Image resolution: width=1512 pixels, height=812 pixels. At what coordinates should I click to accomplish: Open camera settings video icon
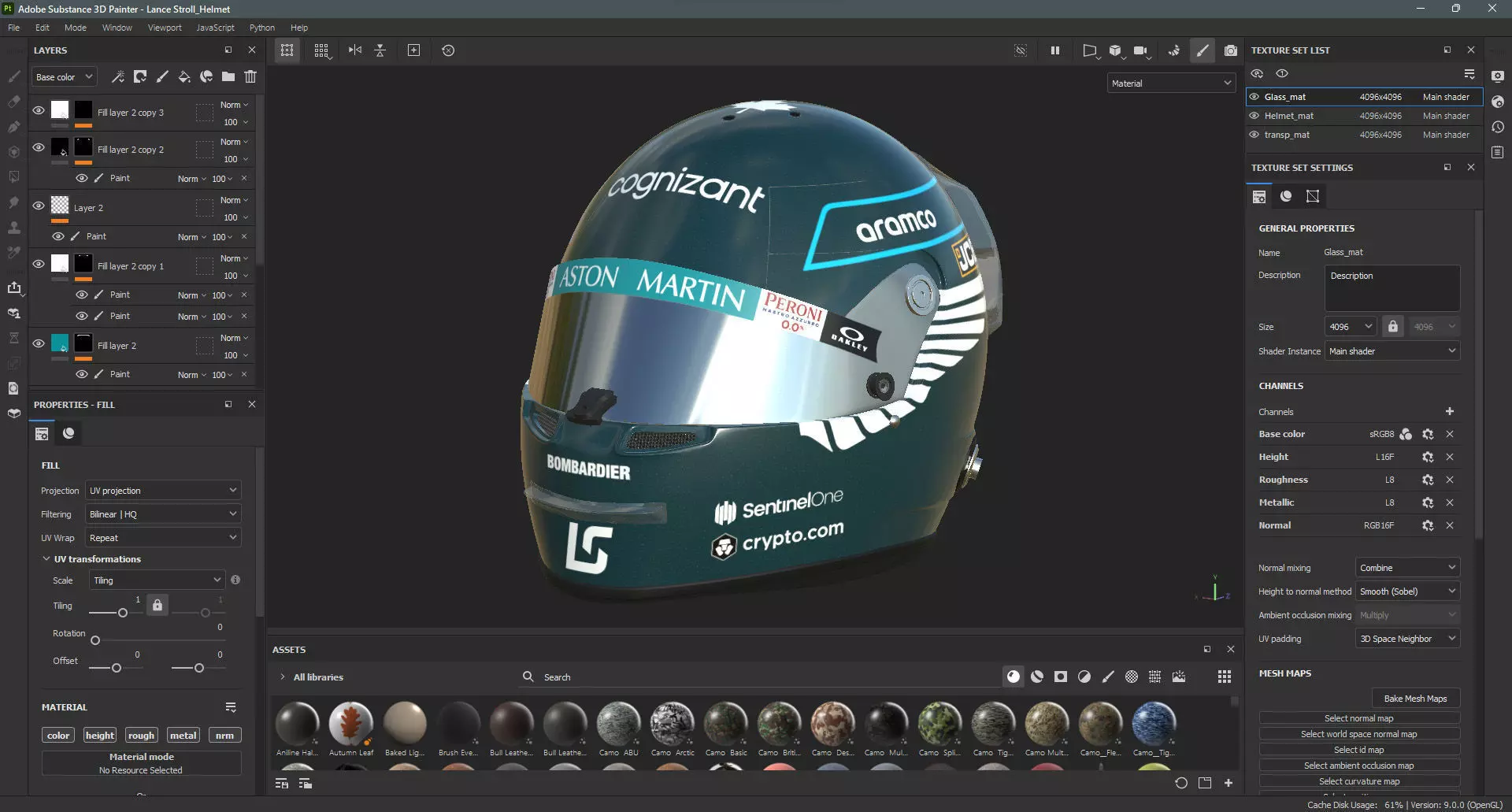[1140, 50]
